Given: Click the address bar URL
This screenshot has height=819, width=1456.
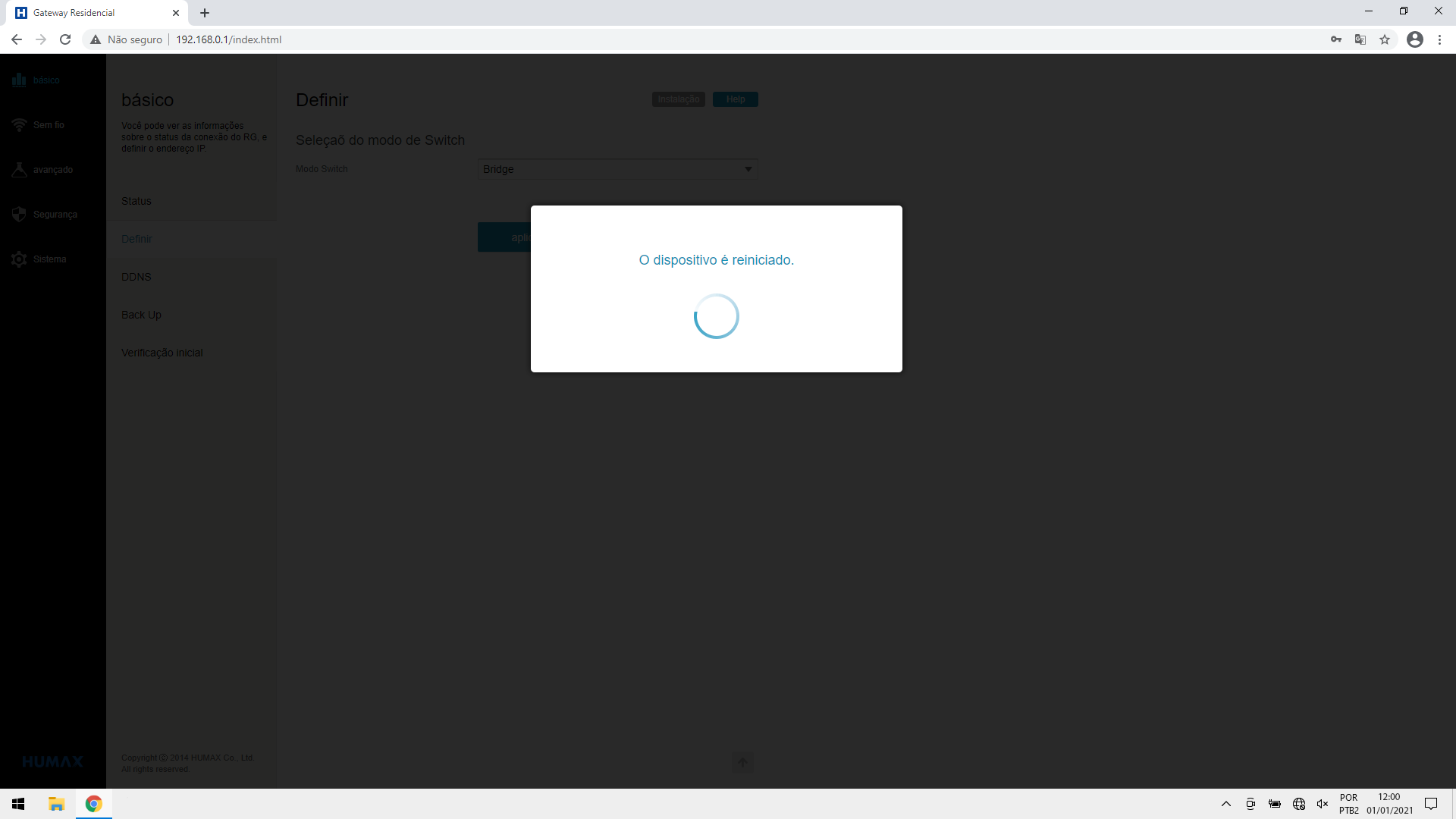Looking at the screenshot, I should pos(229,39).
